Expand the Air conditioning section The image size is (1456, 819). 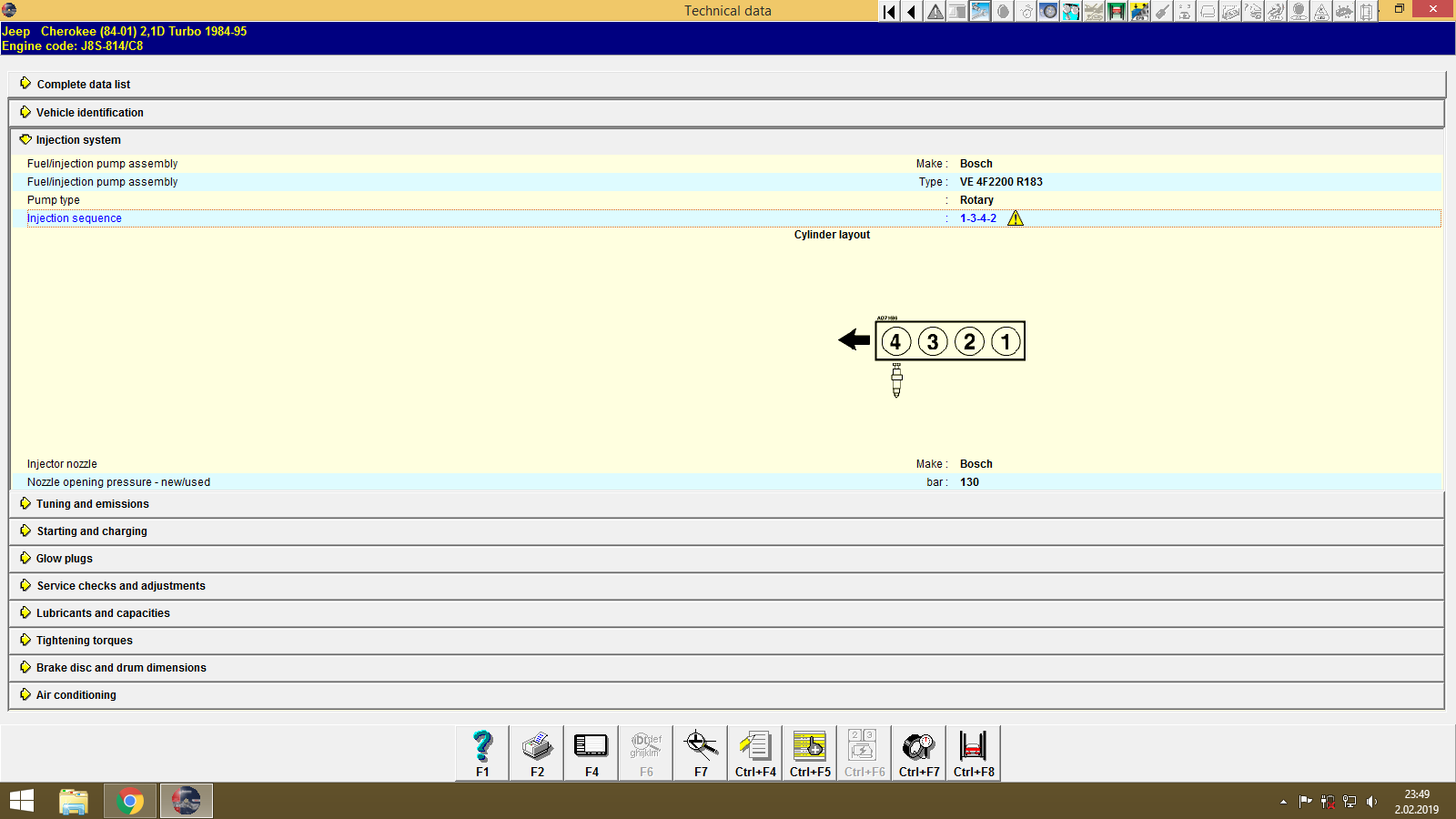[x=76, y=694]
